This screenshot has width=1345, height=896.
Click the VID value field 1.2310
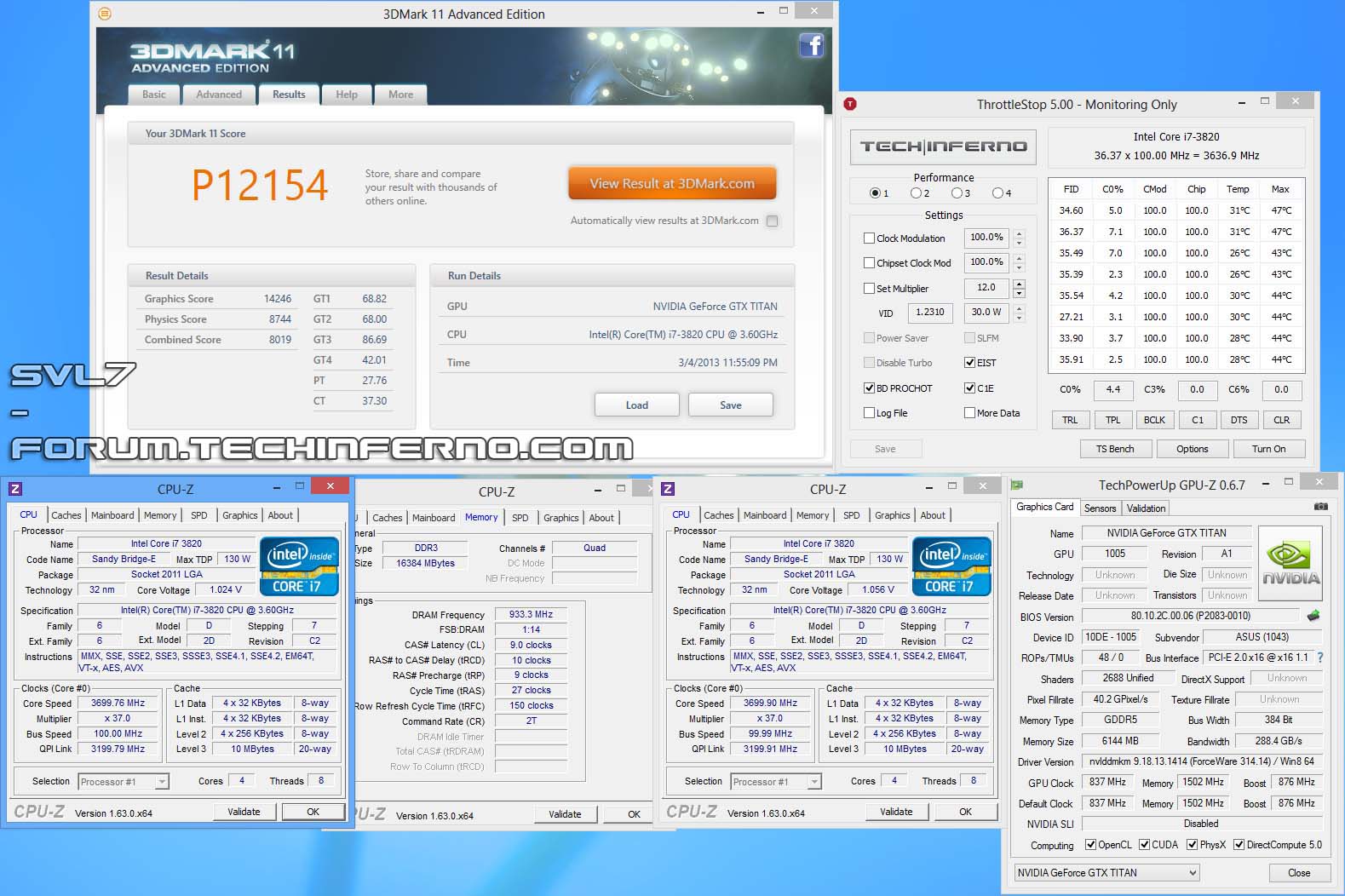click(929, 313)
